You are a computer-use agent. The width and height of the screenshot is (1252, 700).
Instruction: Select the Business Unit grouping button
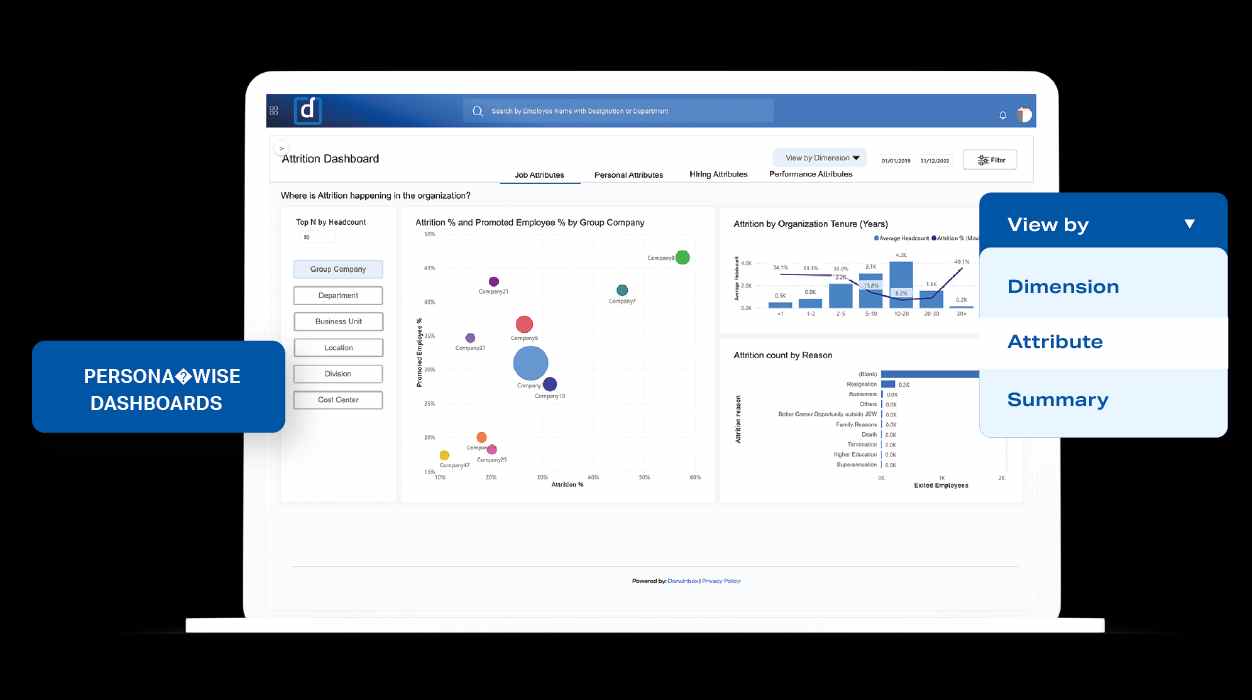(x=338, y=322)
